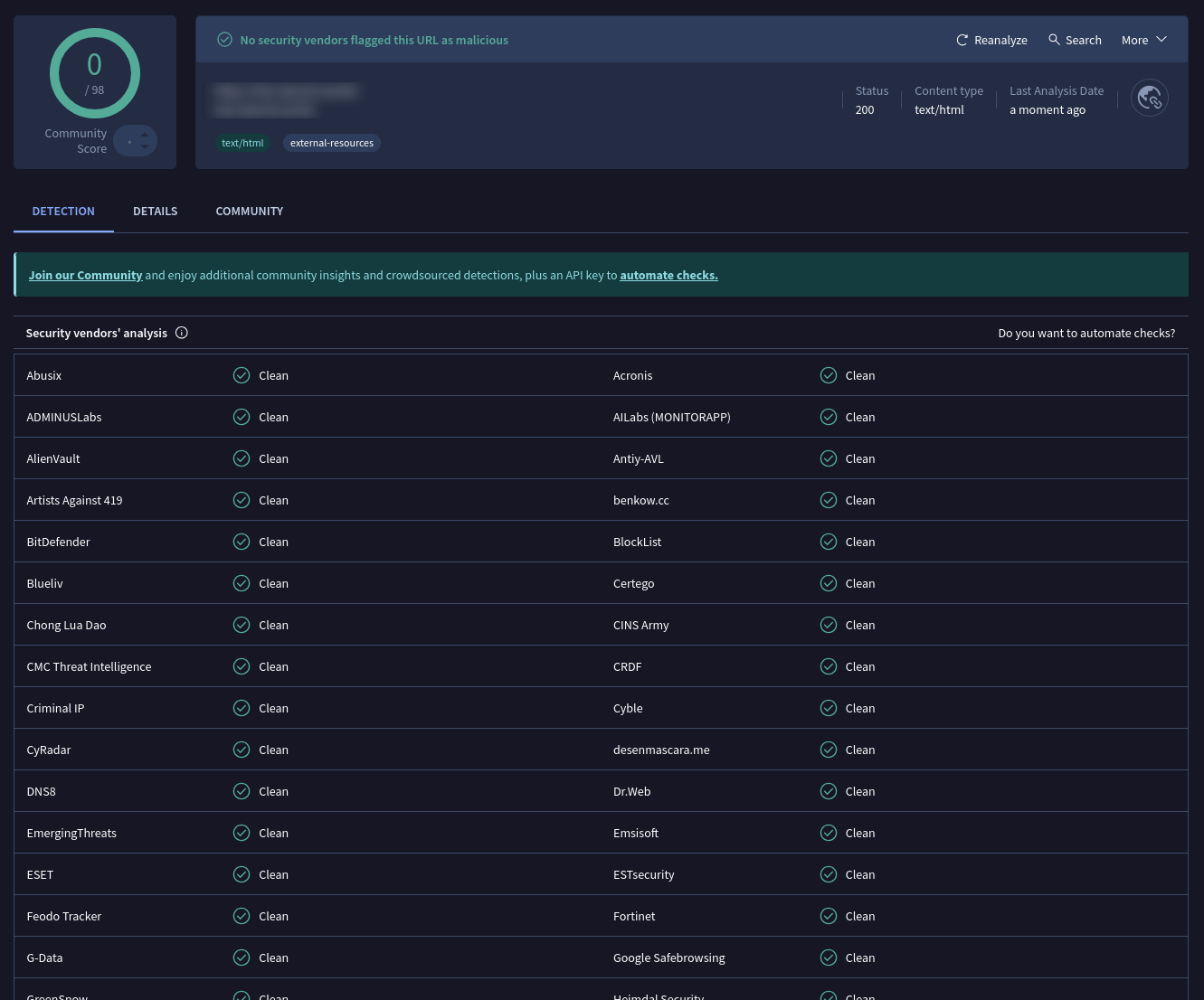The image size is (1204, 1000).
Task: Click the Clean check icon for DNS8
Action: pos(242,791)
